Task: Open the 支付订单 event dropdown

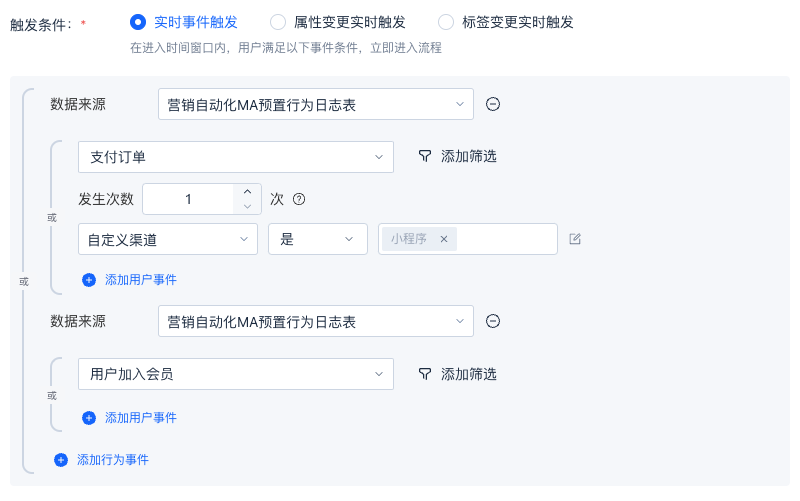Action: point(236,157)
